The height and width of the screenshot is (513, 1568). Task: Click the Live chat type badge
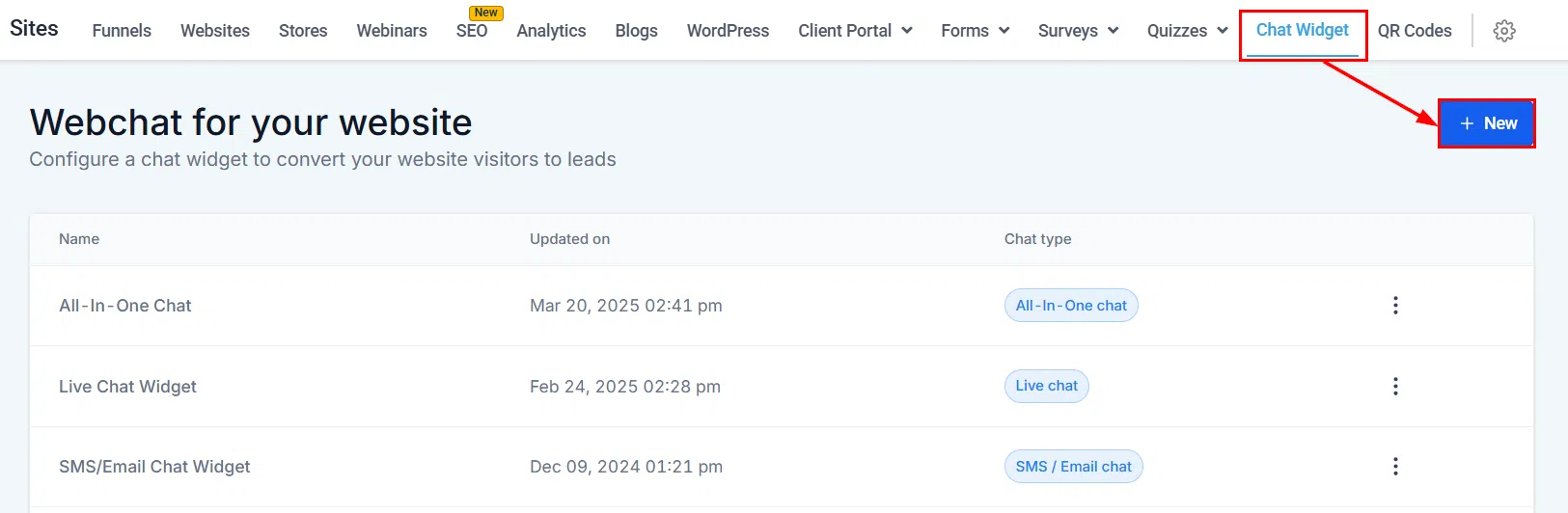point(1047,386)
